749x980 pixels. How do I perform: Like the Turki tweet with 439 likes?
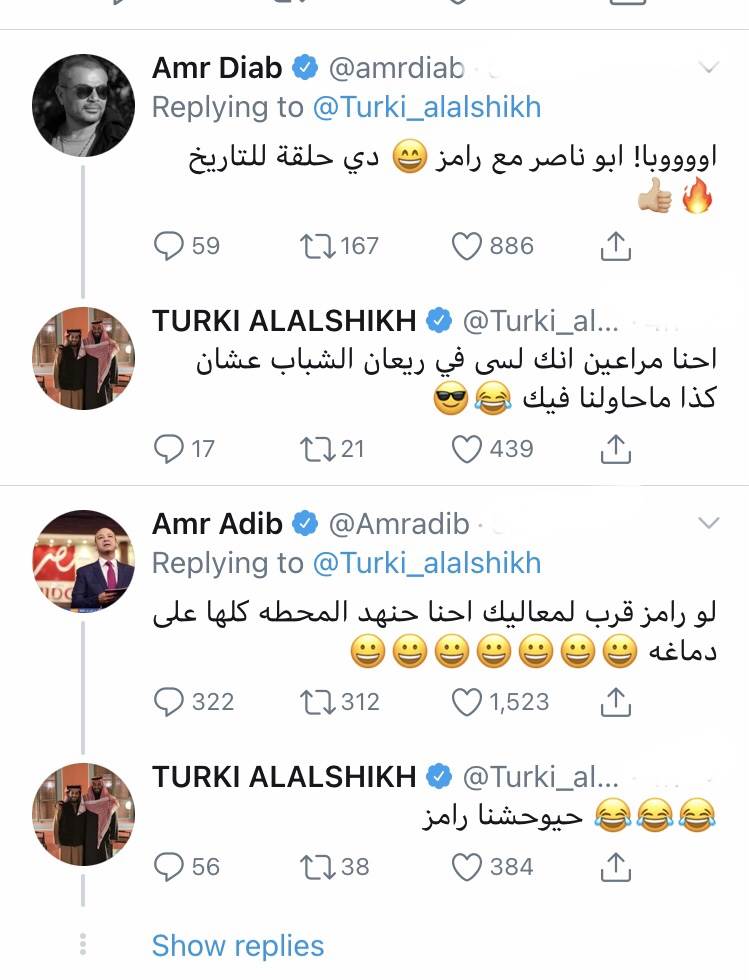(467, 450)
